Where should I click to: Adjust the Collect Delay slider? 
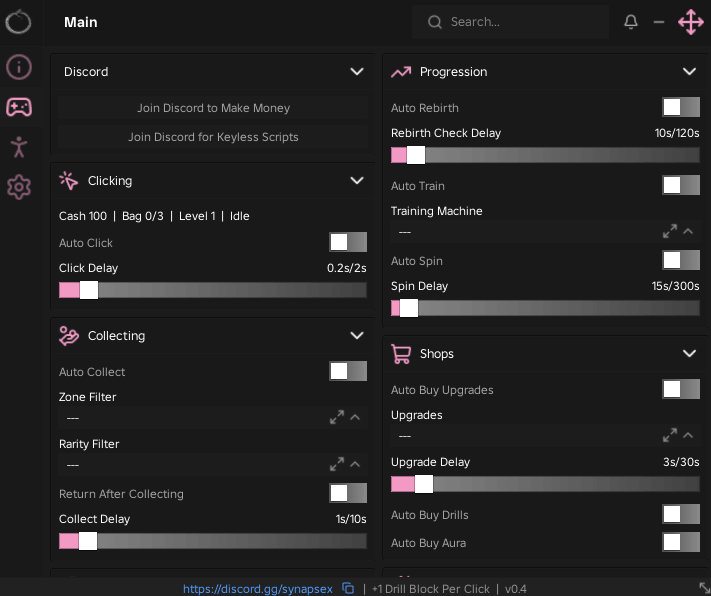tap(213, 541)
